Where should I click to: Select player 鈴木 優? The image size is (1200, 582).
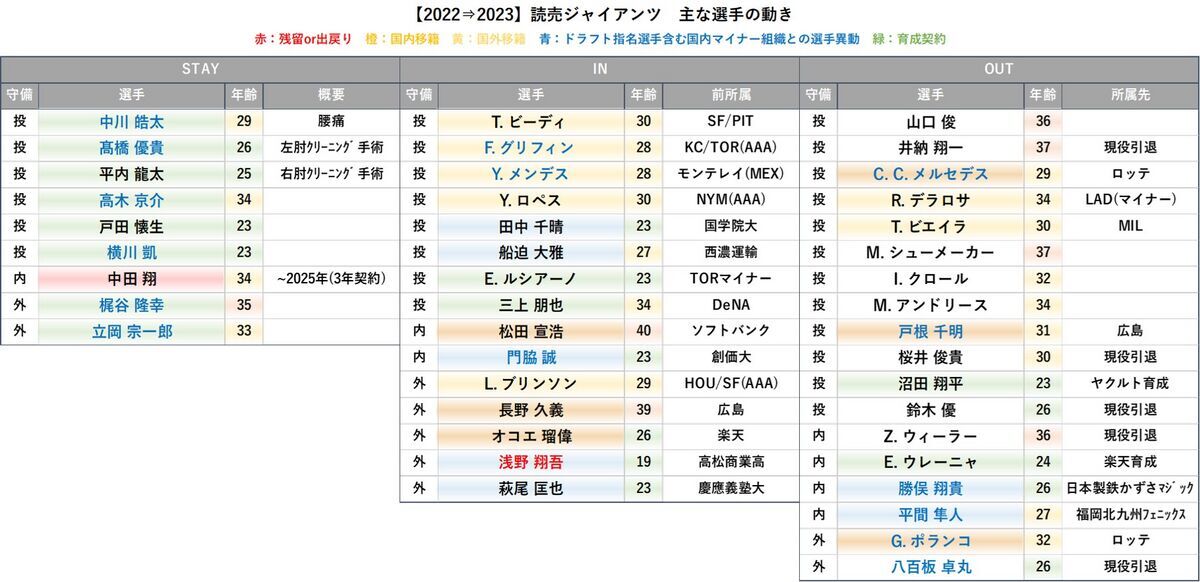point(930,409)
